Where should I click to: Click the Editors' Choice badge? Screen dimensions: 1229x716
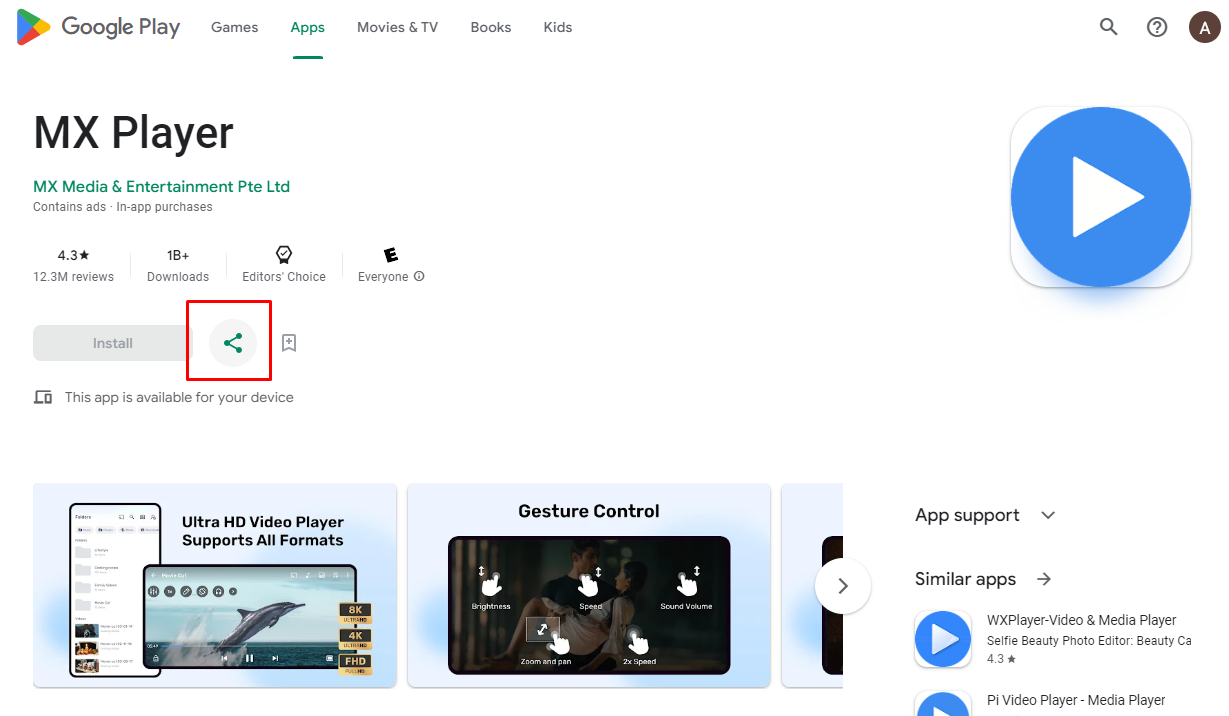click(x=283, y=254)
